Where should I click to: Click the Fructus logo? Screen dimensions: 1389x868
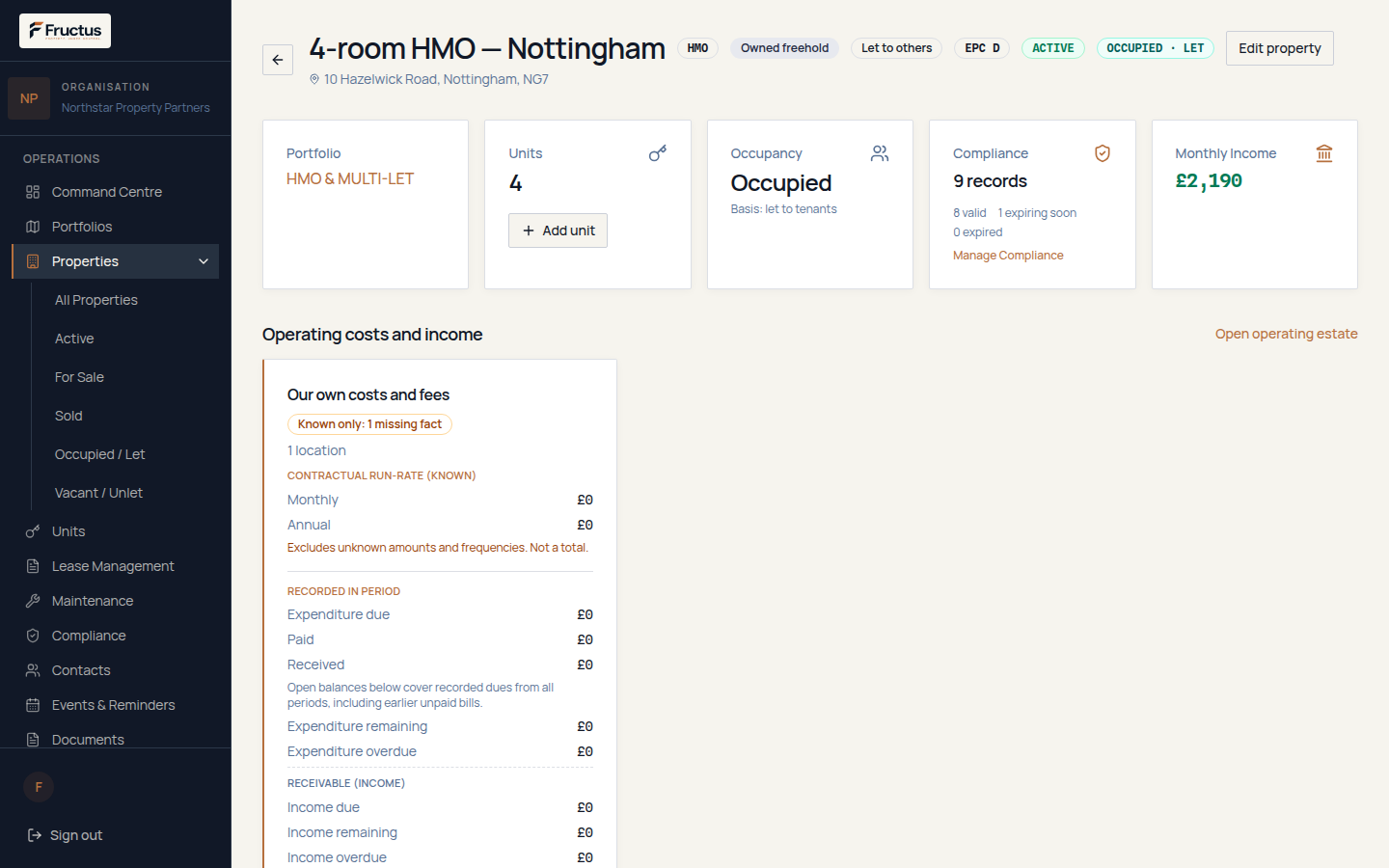(65, 31)
